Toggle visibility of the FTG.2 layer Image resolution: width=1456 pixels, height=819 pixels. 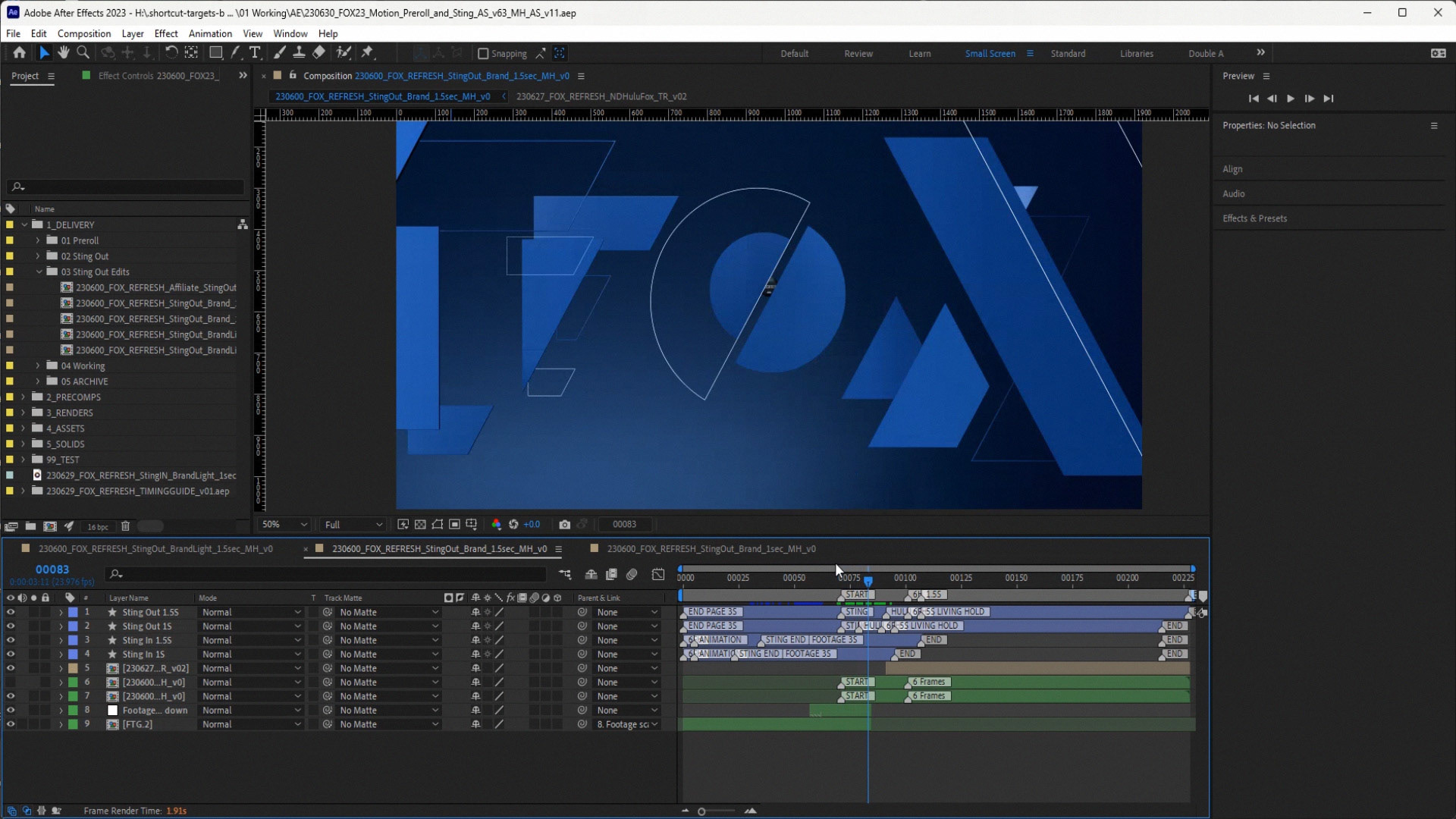pos(11,724)
